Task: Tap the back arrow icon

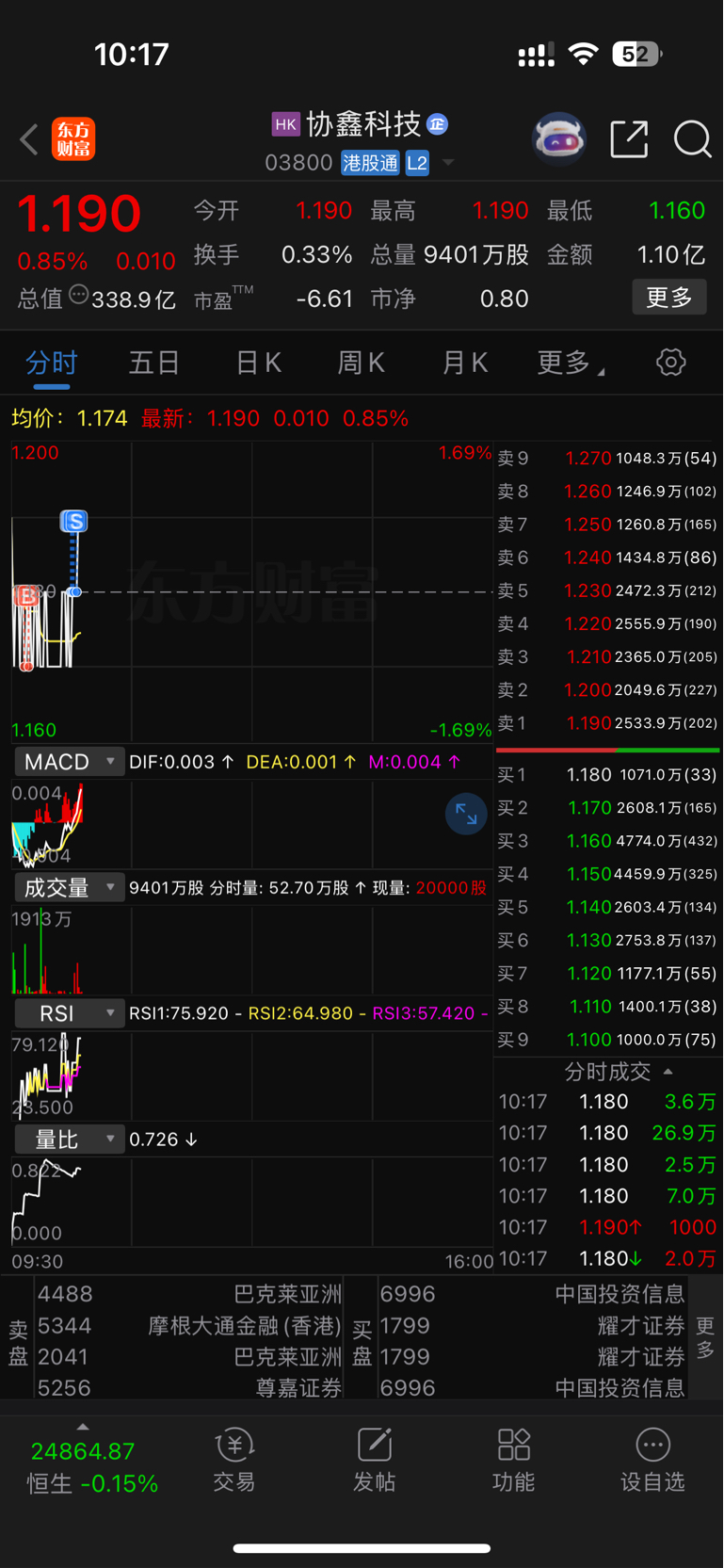Action: pos(29,139)
